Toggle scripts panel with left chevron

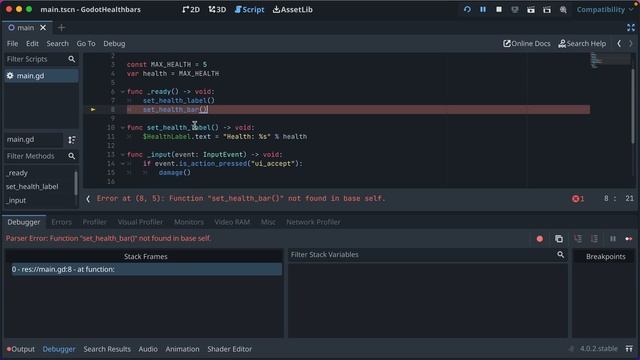(88, 199)
